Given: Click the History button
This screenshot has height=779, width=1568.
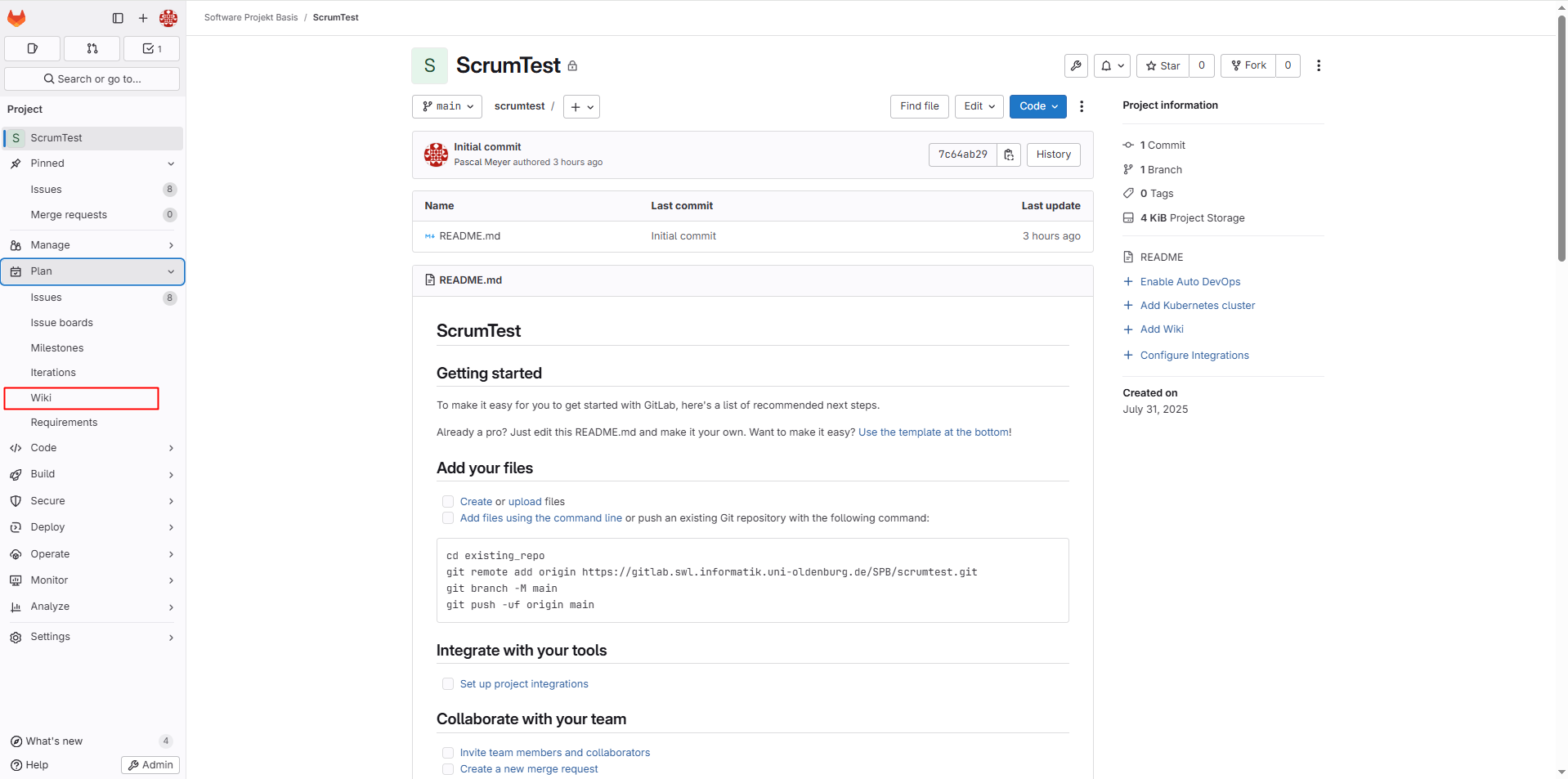Looking at the screenshot, I should pos(1053,154).
